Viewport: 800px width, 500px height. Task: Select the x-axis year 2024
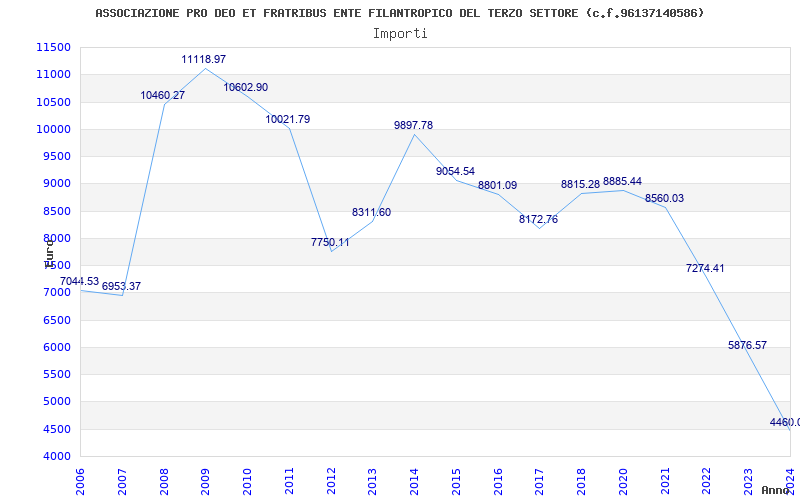coord(790,481)
